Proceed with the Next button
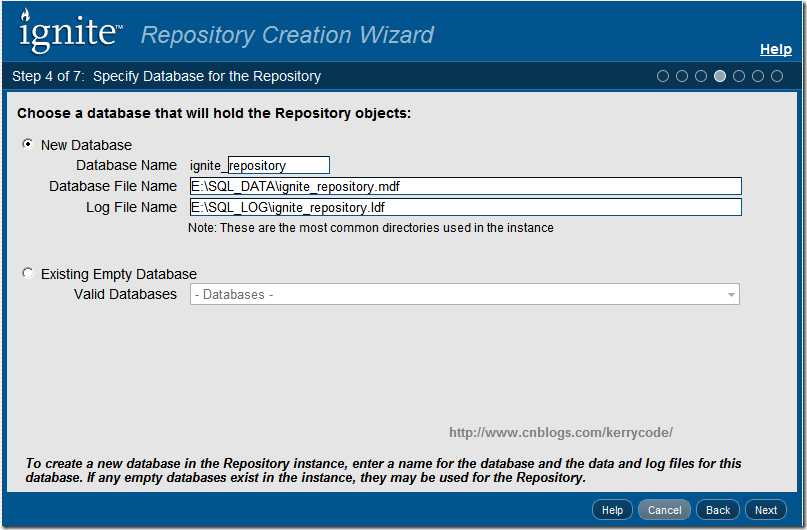Viewport: 807px width, 530px height. click(x=766, y=510)
